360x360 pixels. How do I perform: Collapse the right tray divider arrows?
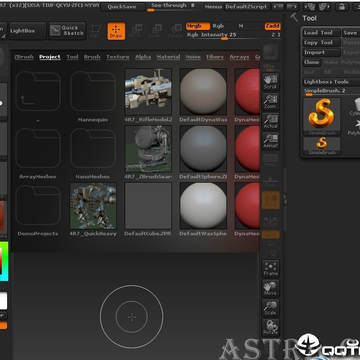[285, 199]
